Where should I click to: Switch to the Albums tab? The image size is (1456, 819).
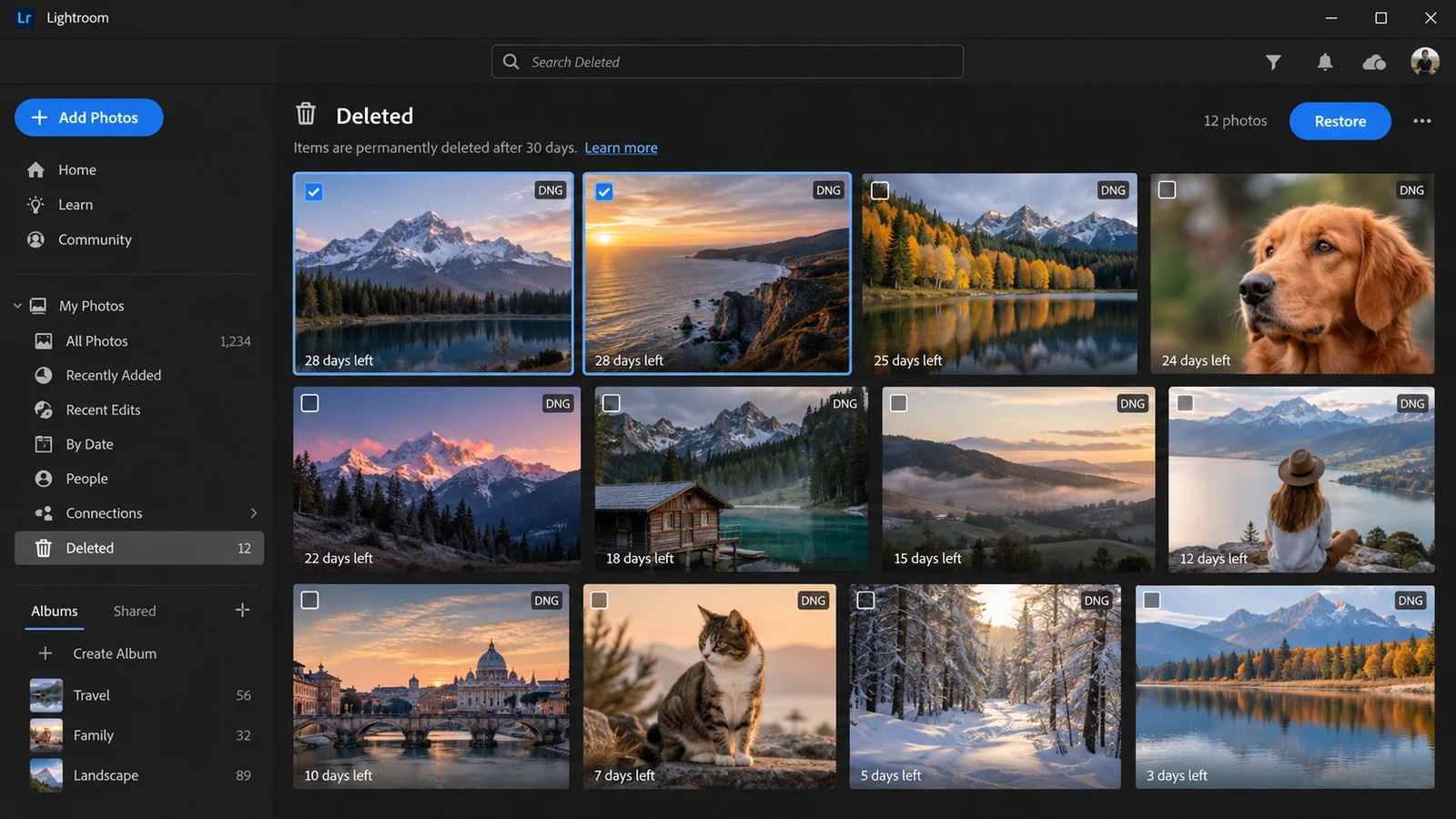(x=55, y=611)
